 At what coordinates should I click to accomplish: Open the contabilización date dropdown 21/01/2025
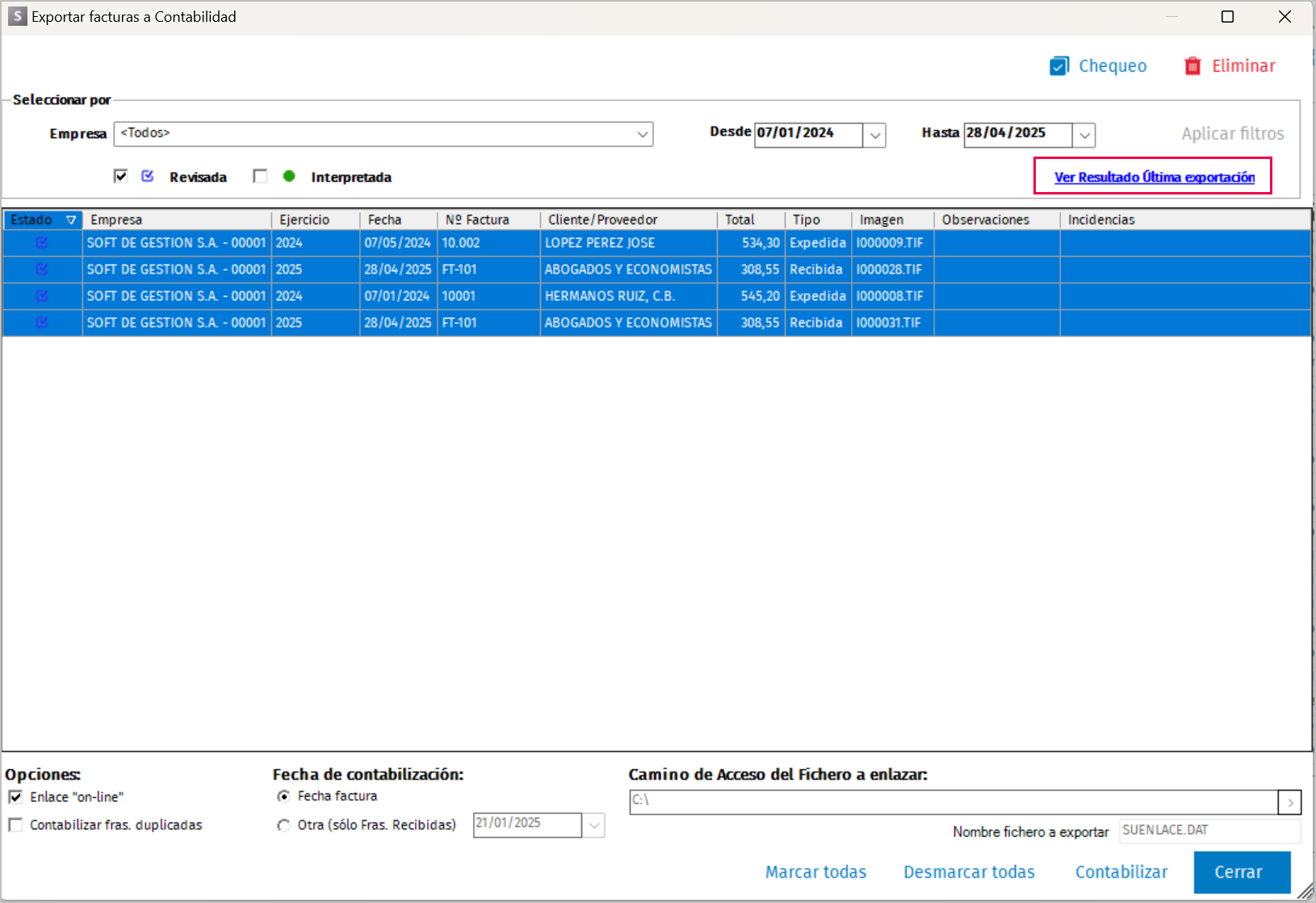click(x=593, y=825)
